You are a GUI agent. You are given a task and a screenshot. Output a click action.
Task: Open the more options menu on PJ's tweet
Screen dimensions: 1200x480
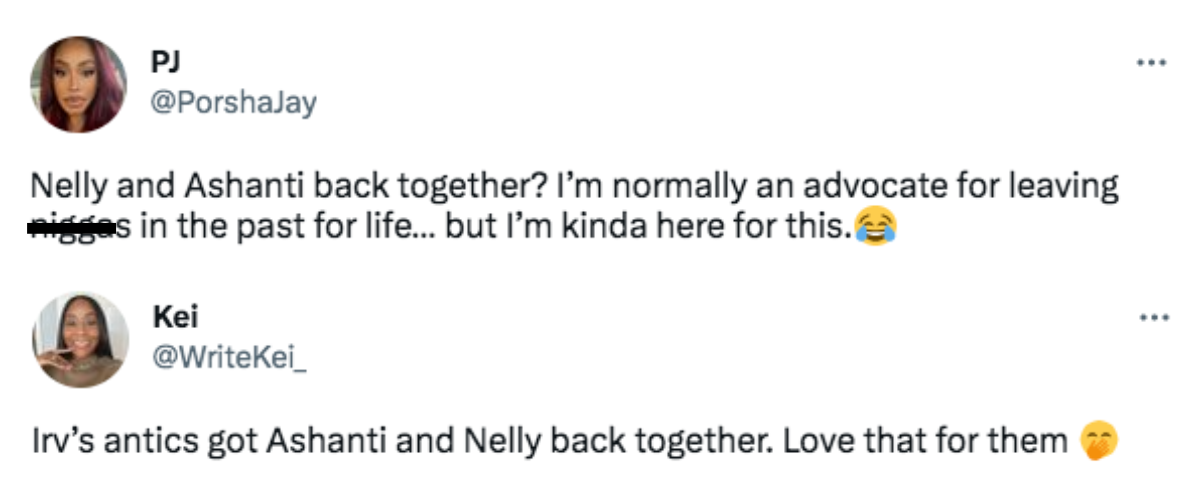(1152, 61)
